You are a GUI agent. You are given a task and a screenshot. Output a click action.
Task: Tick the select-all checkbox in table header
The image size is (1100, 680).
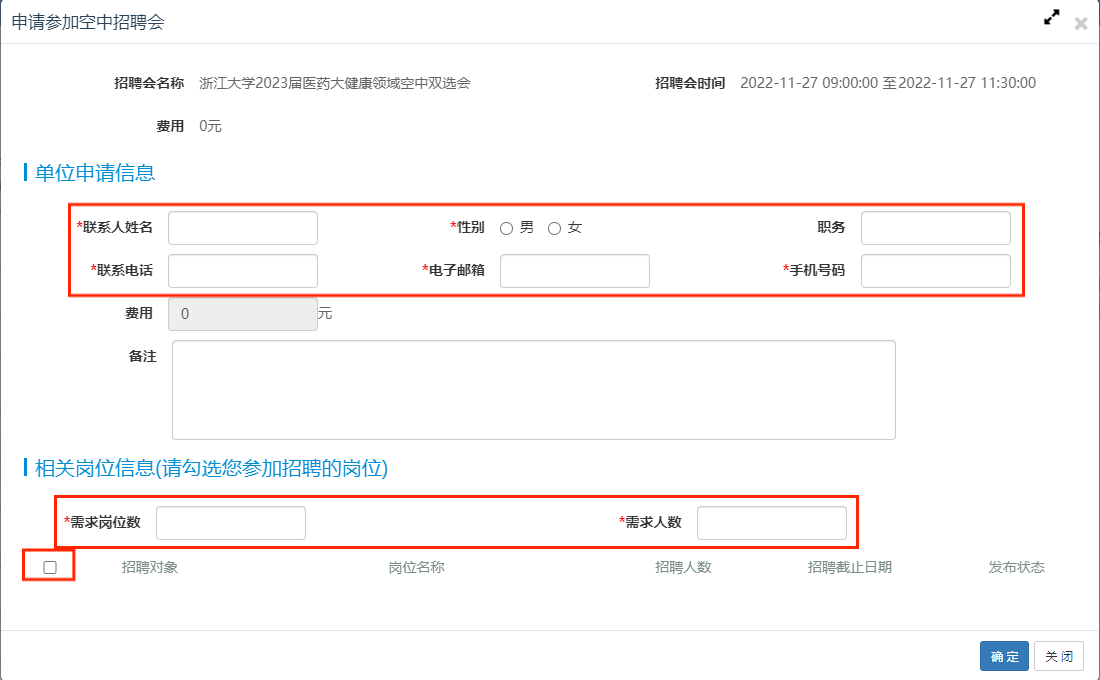tap(50, 567)
